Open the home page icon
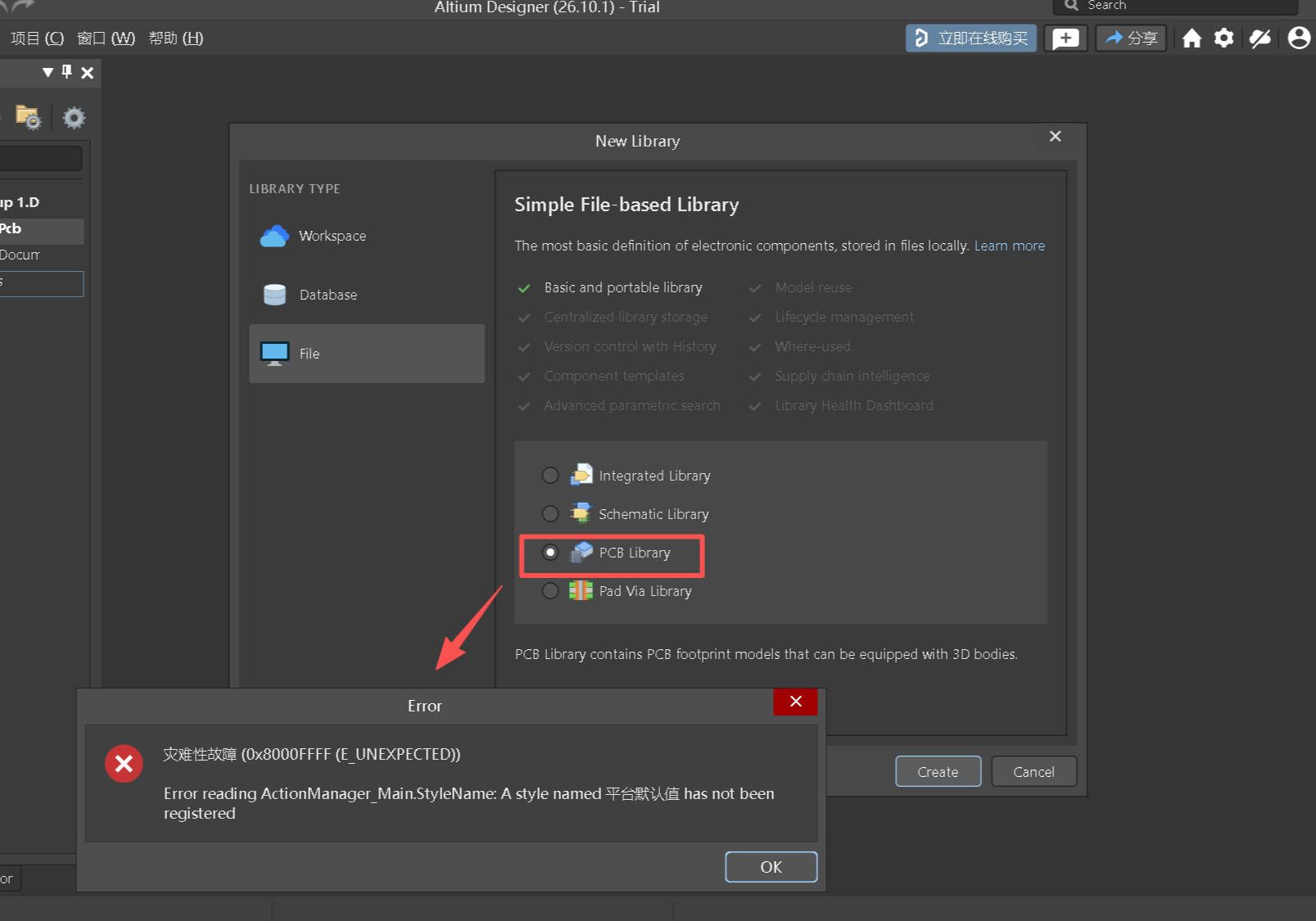The image size is (1316, 921). click(1192, 38)
